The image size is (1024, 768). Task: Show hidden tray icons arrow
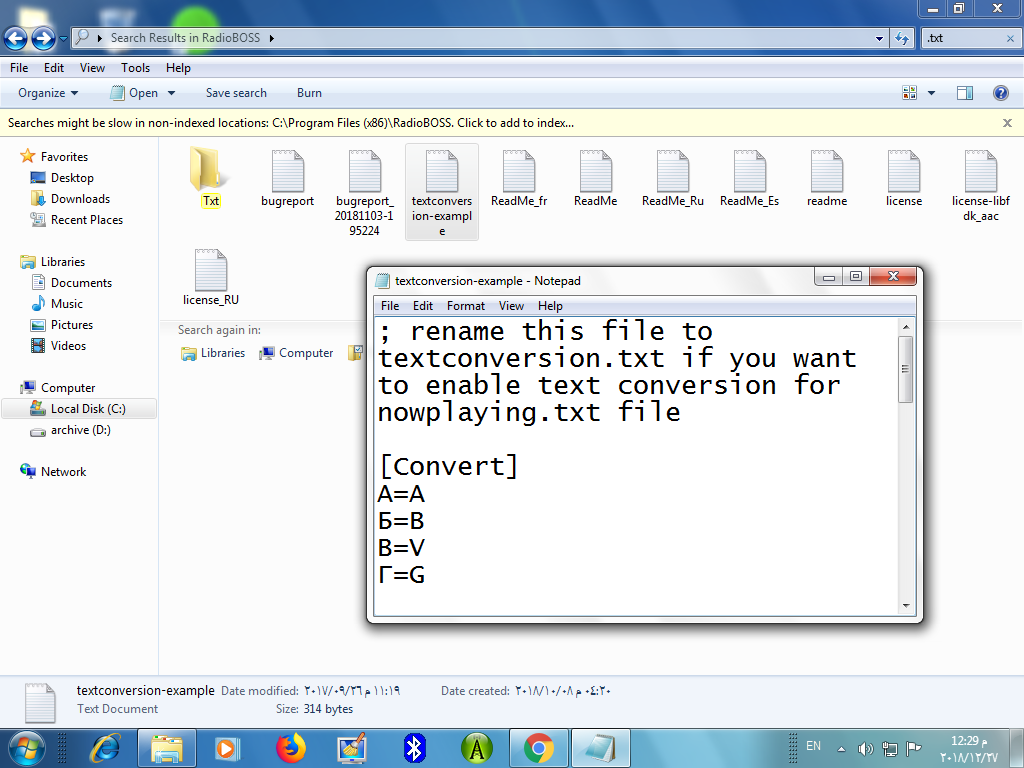click(x=841, y=749)
